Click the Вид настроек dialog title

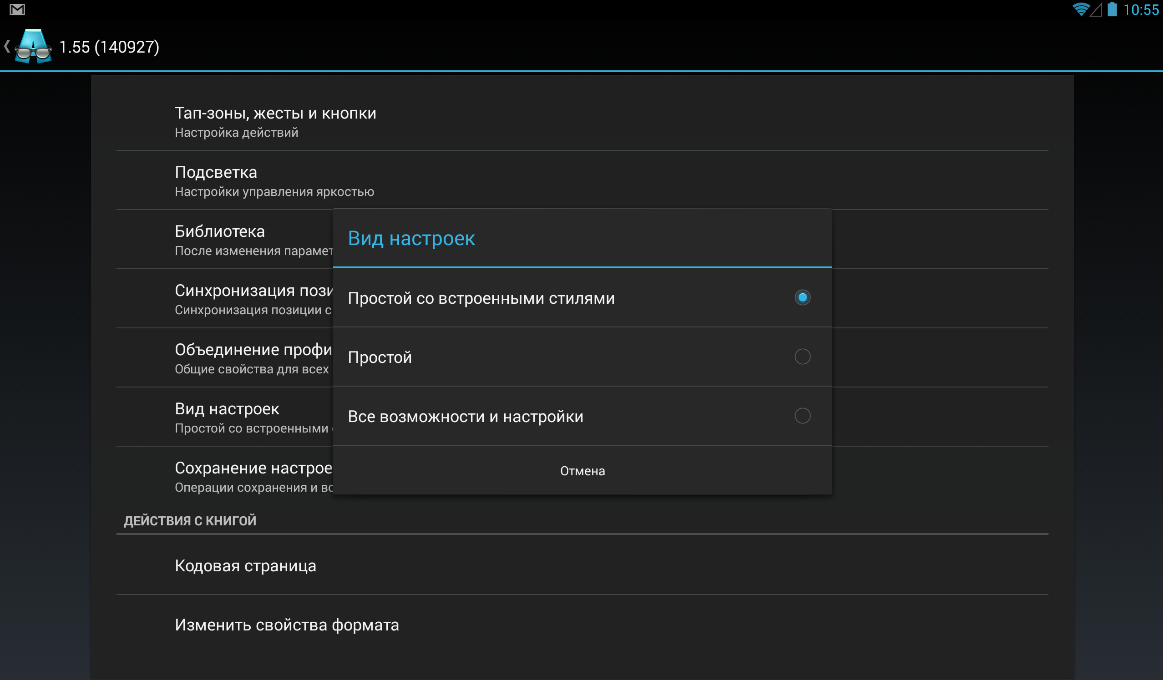pos(411,238)
